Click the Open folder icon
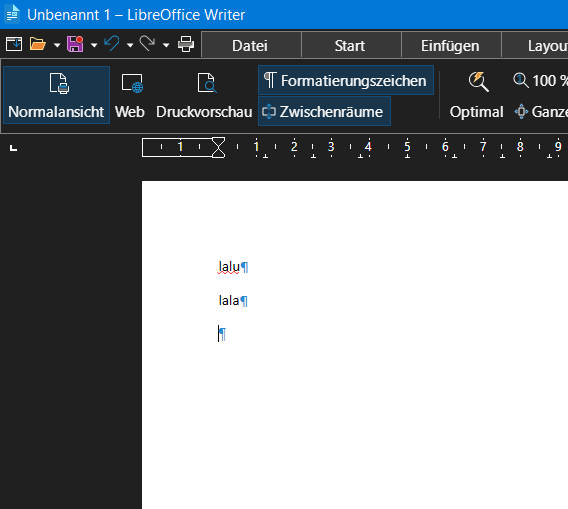Screen dimensions: 568x509 (38, 44)
